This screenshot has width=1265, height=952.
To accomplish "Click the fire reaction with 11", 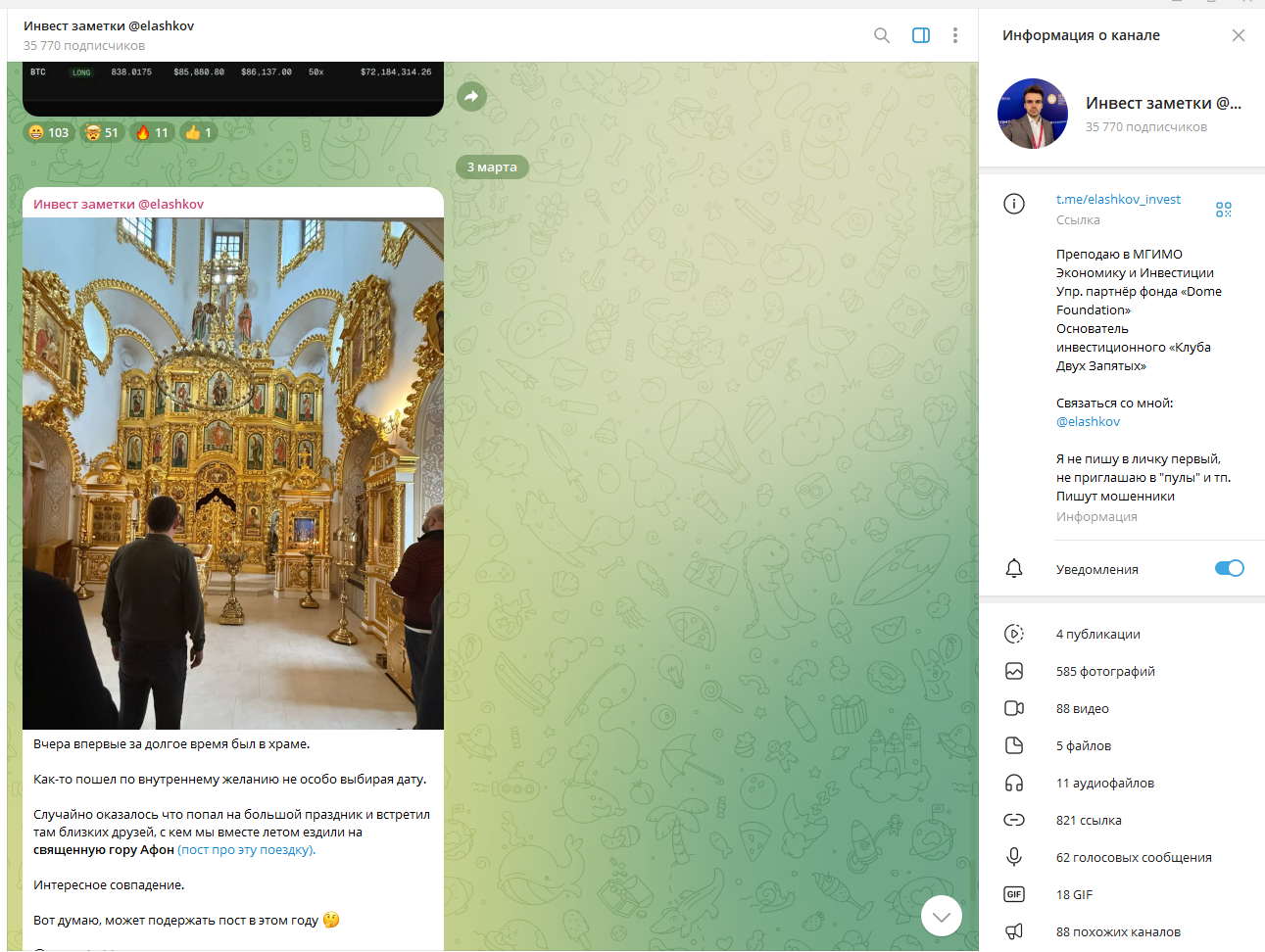I will 152,132.
